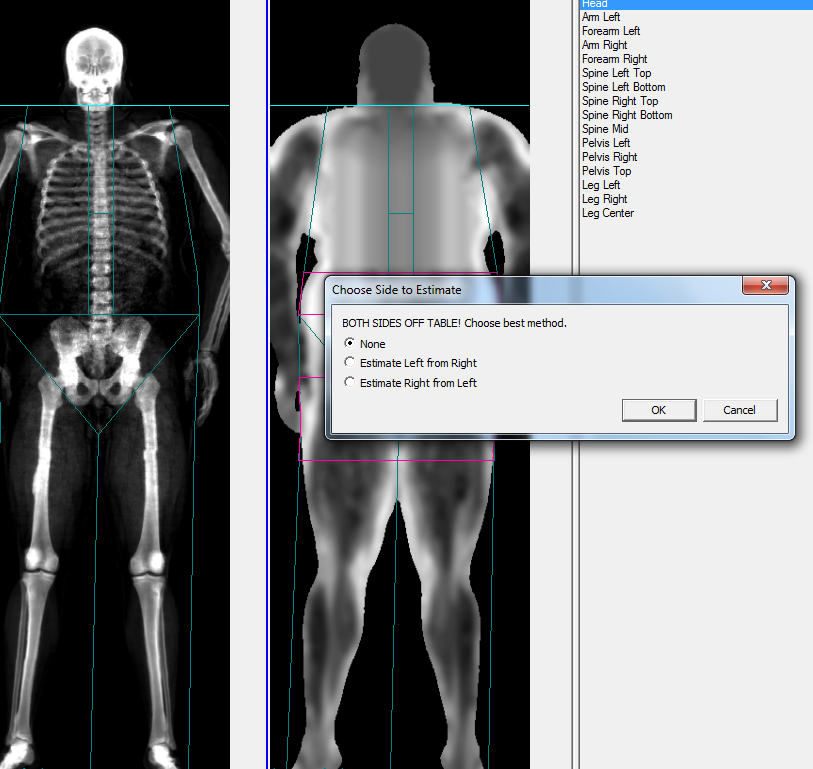Pick Forearm Left from the list

pos(611,31)
